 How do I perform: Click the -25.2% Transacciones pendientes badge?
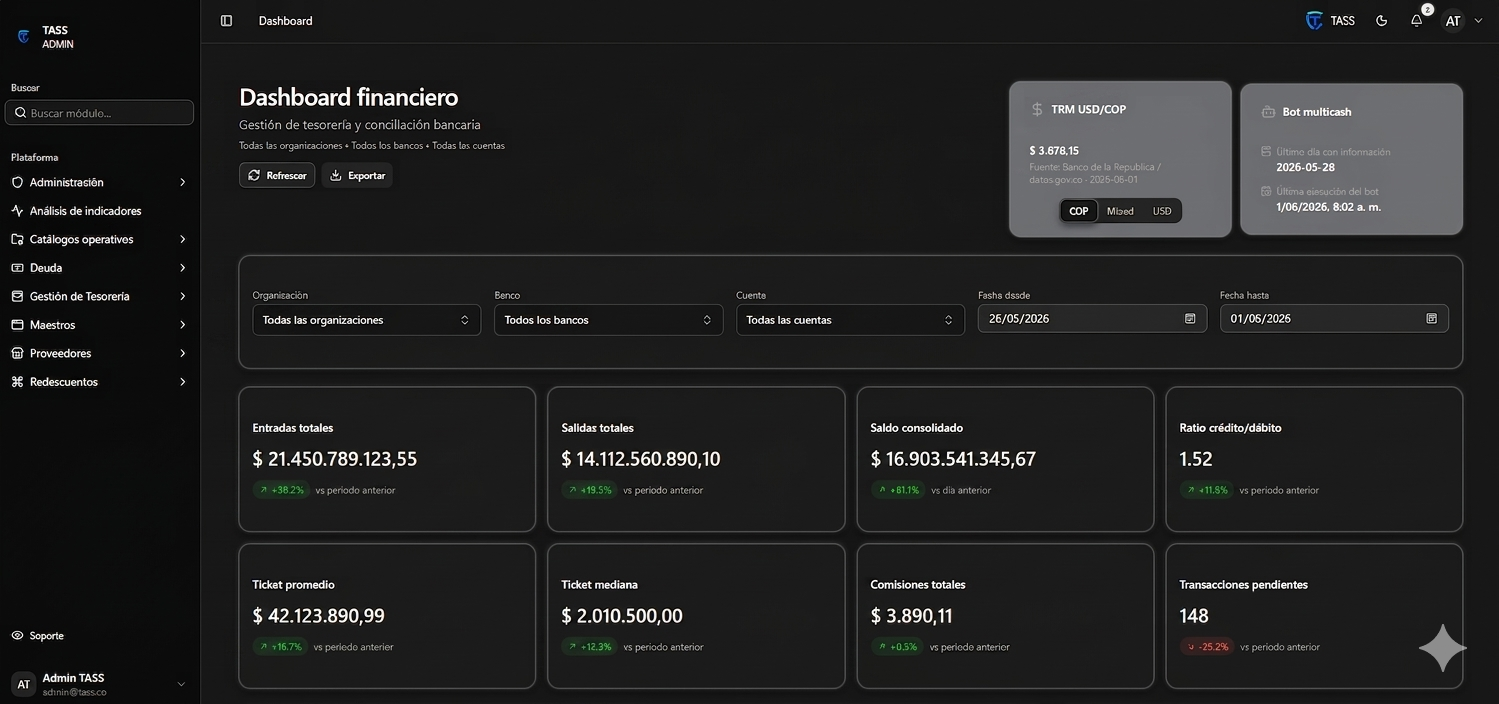pyautogui.click(x=1207, y=647)
